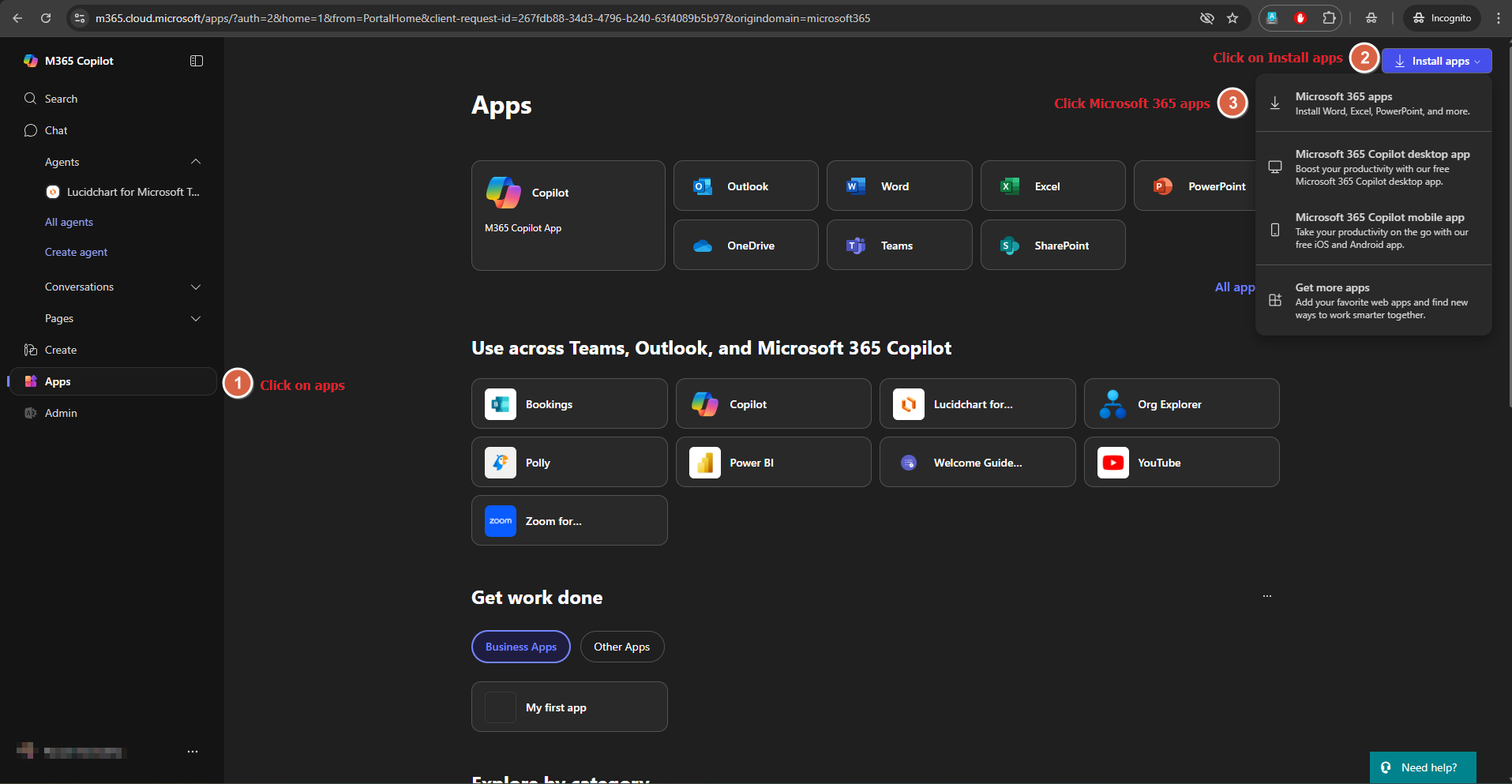Select the Business Apps filter pill
This screenshot has height=784, width=1512.
click(521, 647)
